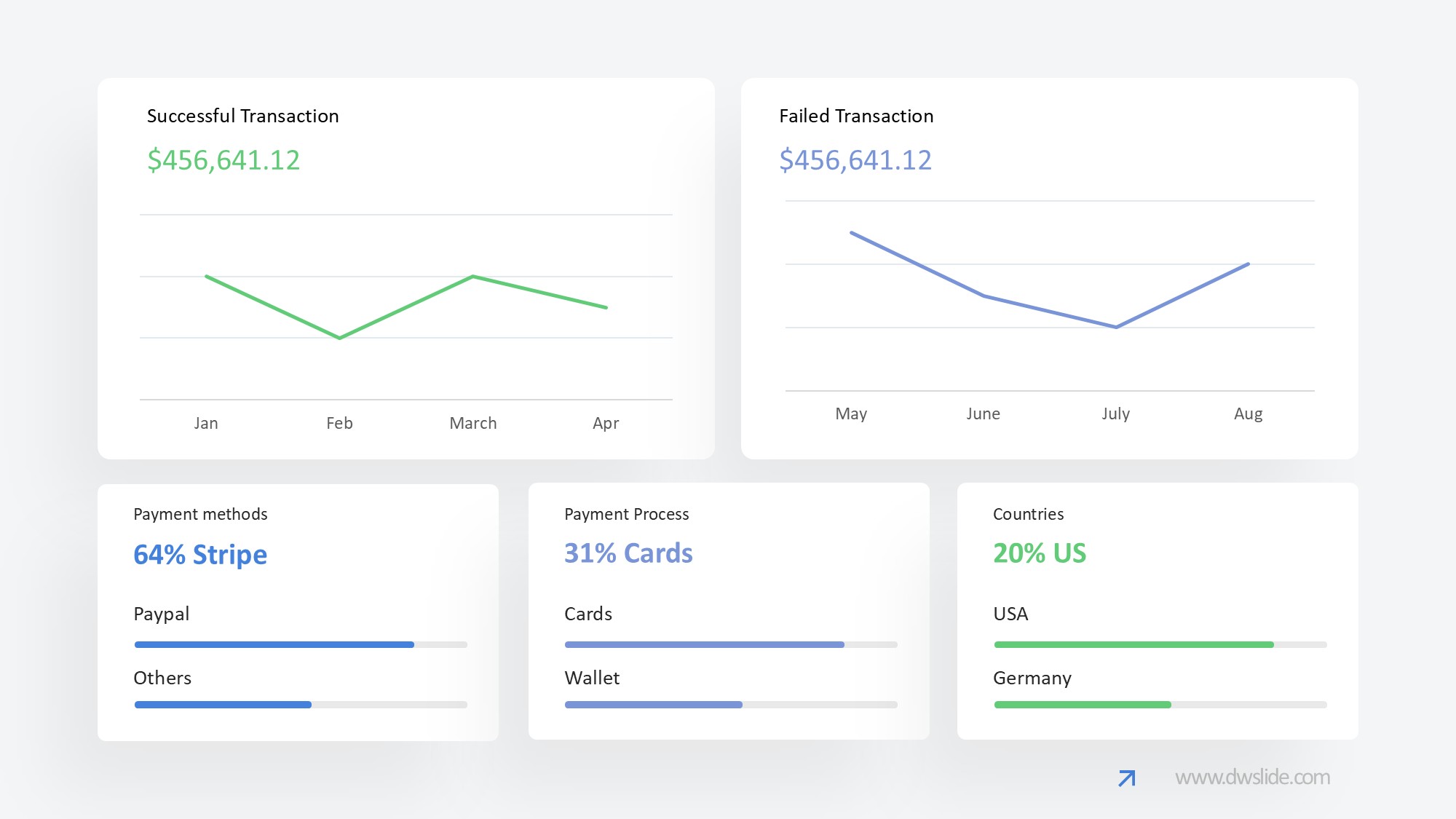Select the 31% Cards heading
The image size is (1456, 819).
pyautogui.click(x=628, y=553)
